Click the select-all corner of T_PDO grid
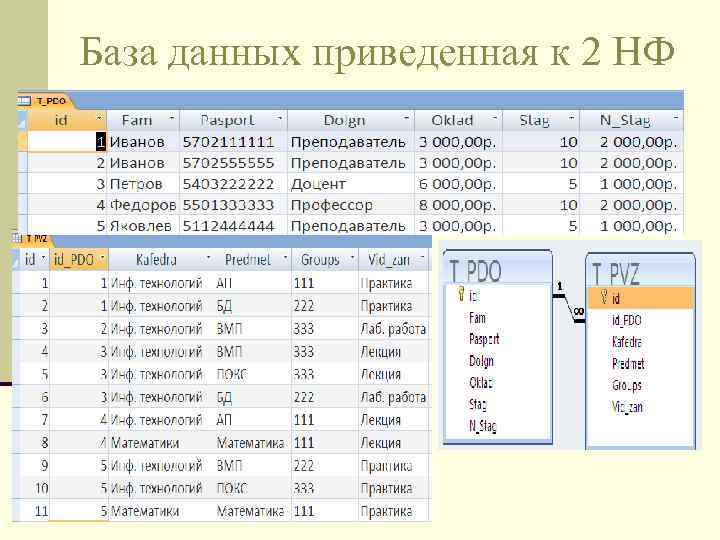 (x=22, y=120)
